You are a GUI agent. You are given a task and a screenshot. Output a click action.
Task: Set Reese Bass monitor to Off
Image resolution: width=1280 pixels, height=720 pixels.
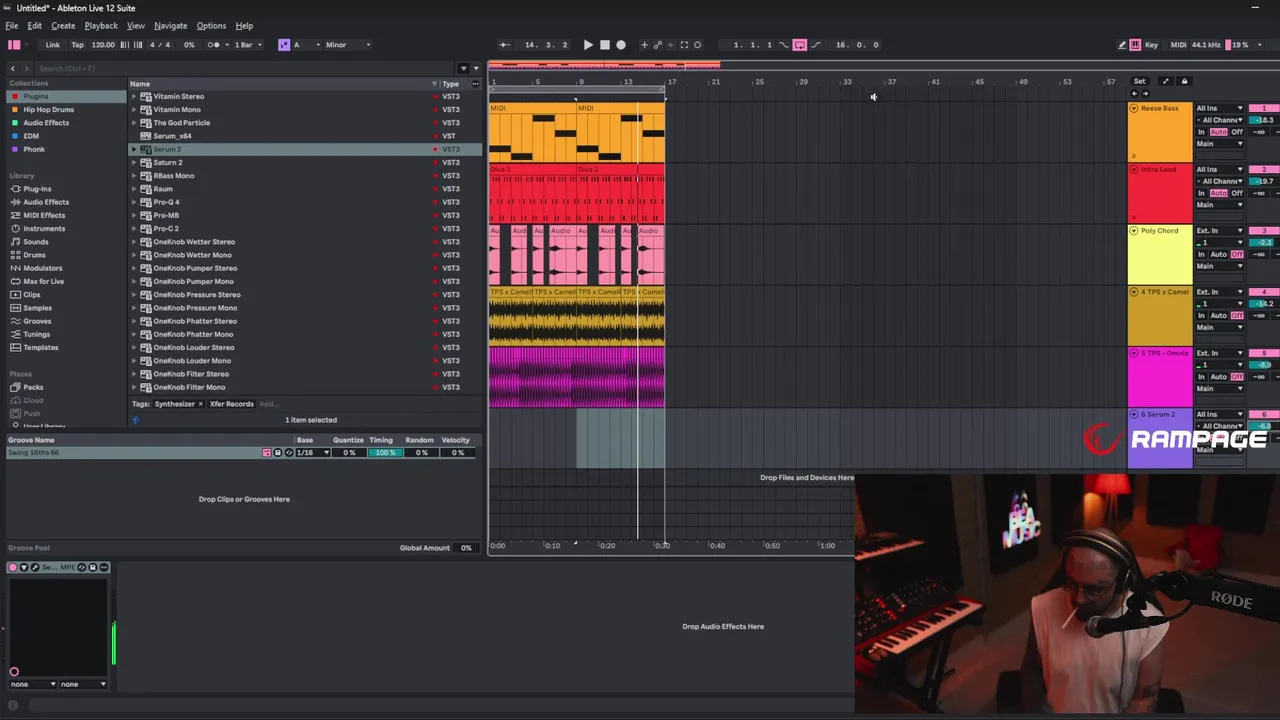1237,132
